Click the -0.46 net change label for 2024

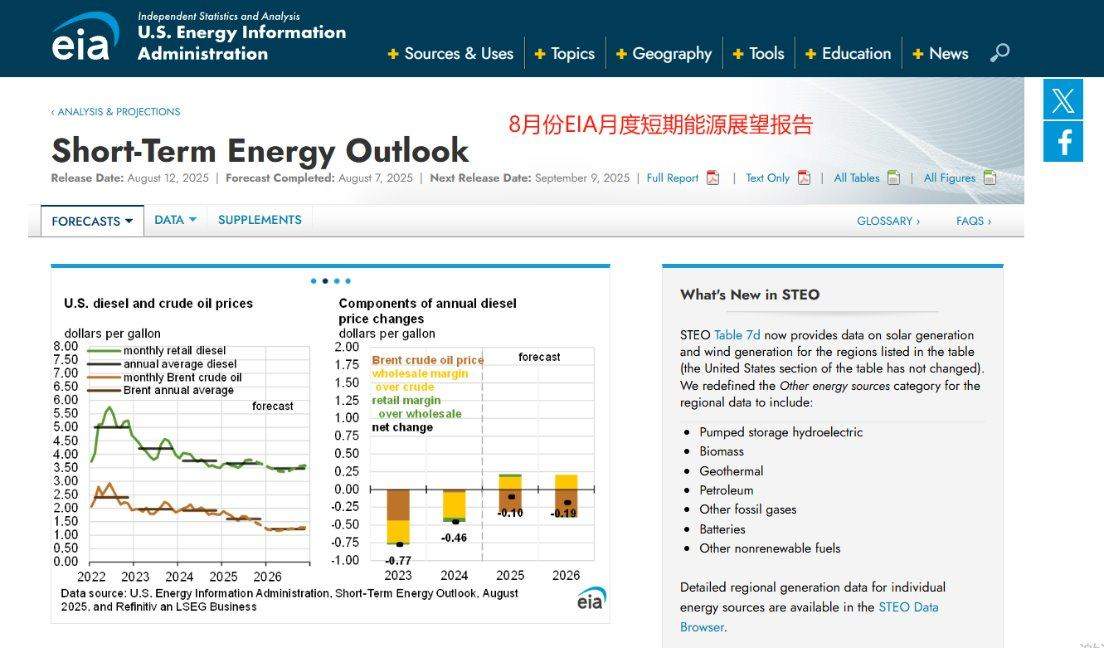pyautogui.click(x=454, y=537)
